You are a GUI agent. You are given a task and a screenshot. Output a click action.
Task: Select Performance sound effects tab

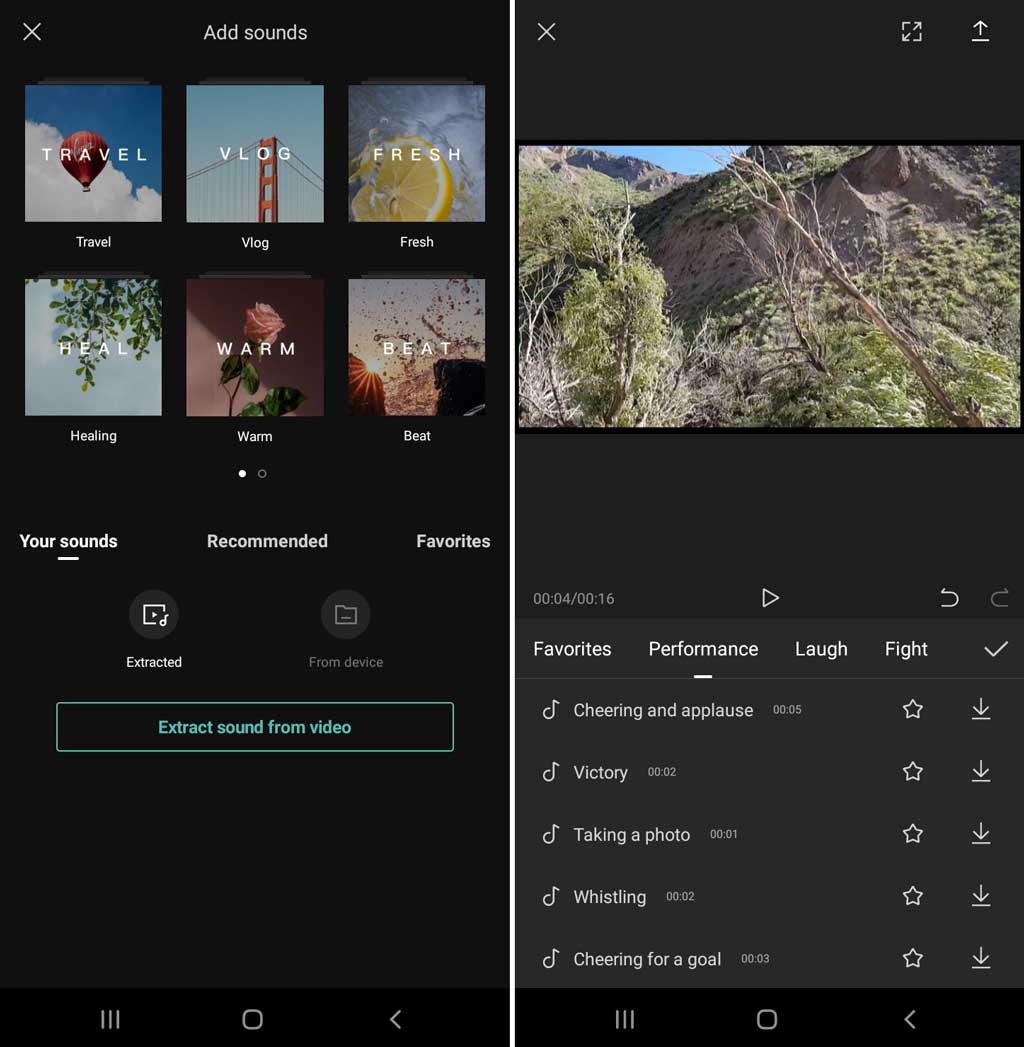pos(703,649)
